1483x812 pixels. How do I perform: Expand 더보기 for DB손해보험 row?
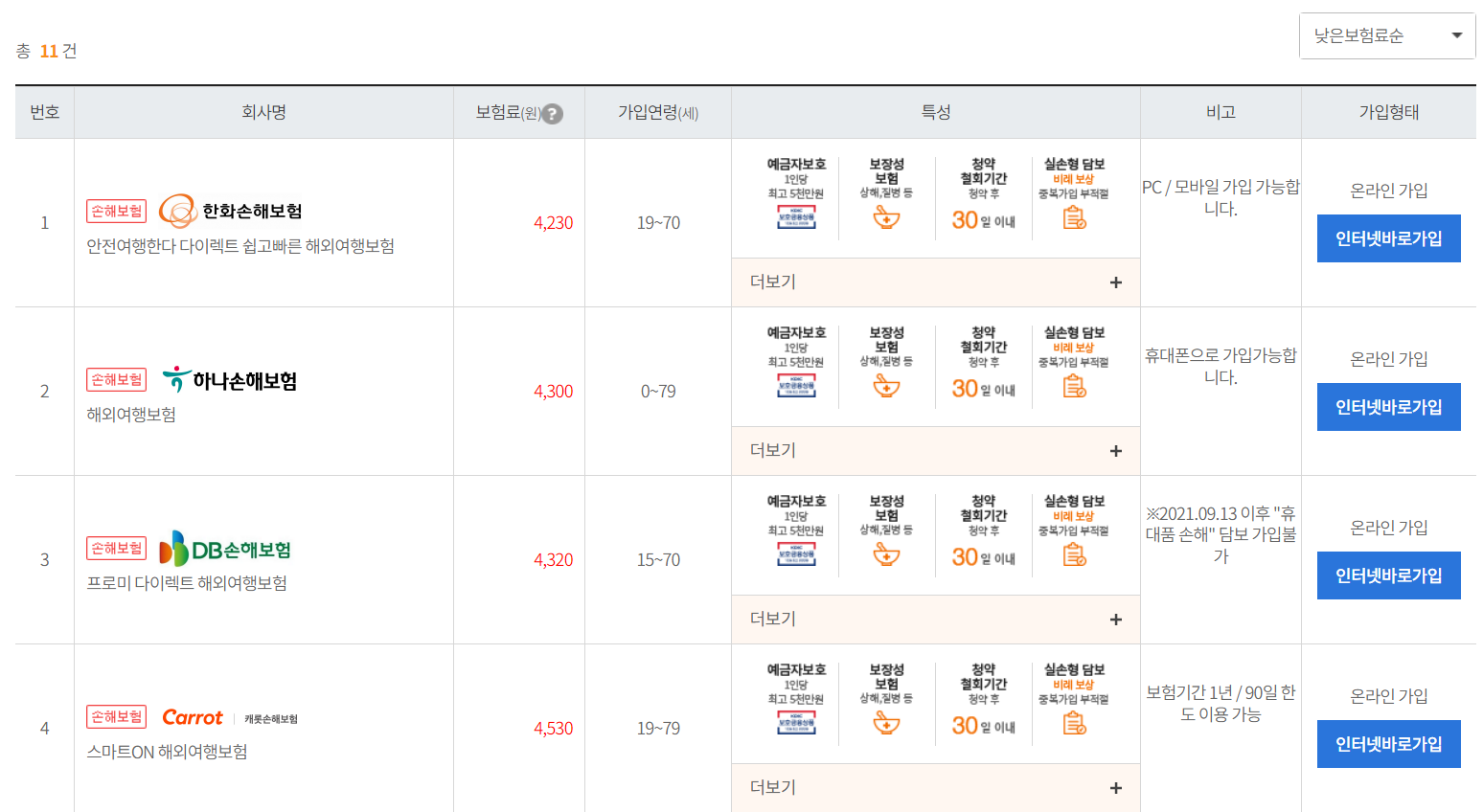(936, 620)
